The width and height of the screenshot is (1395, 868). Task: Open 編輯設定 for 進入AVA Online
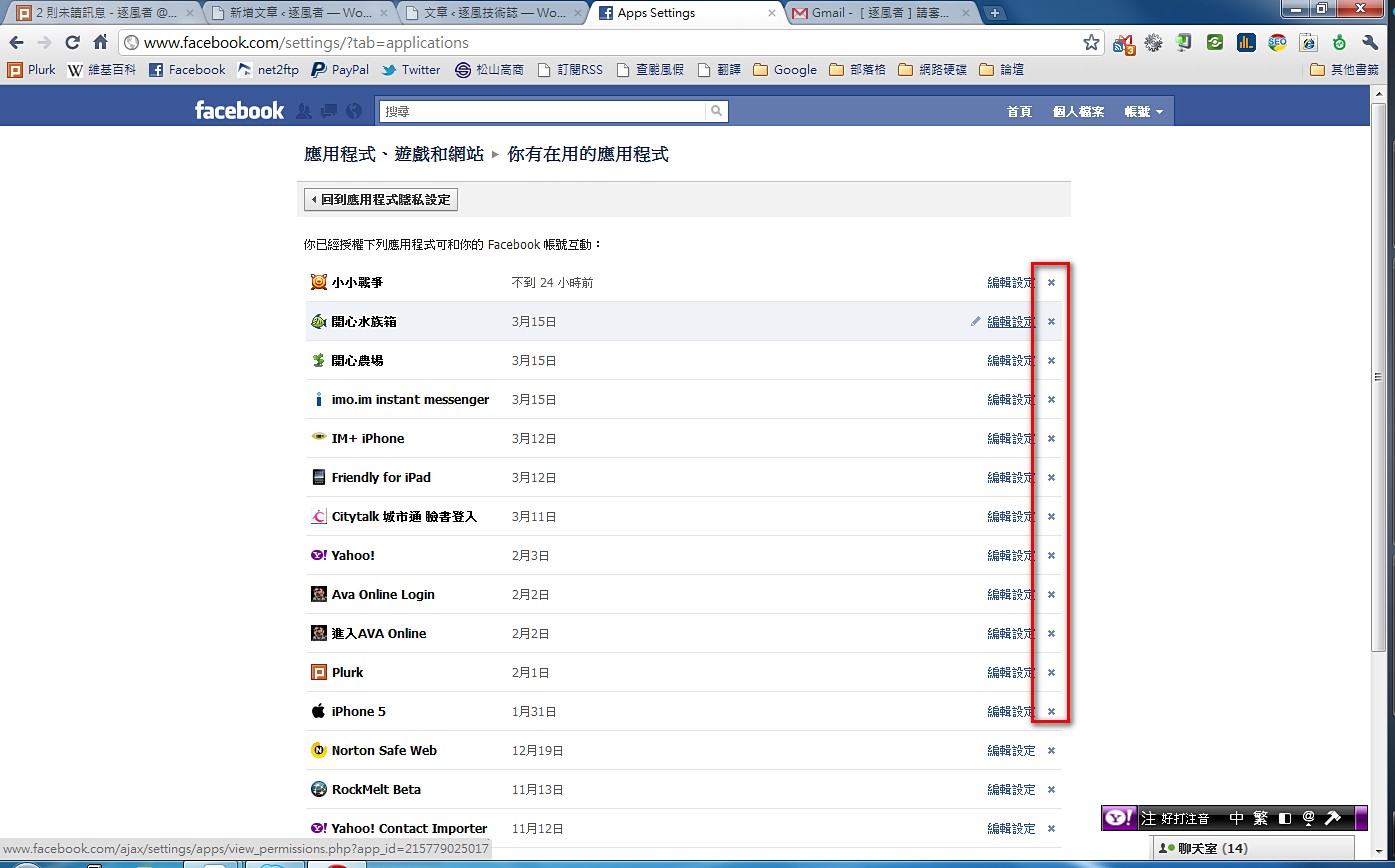tap(1011, 633)
